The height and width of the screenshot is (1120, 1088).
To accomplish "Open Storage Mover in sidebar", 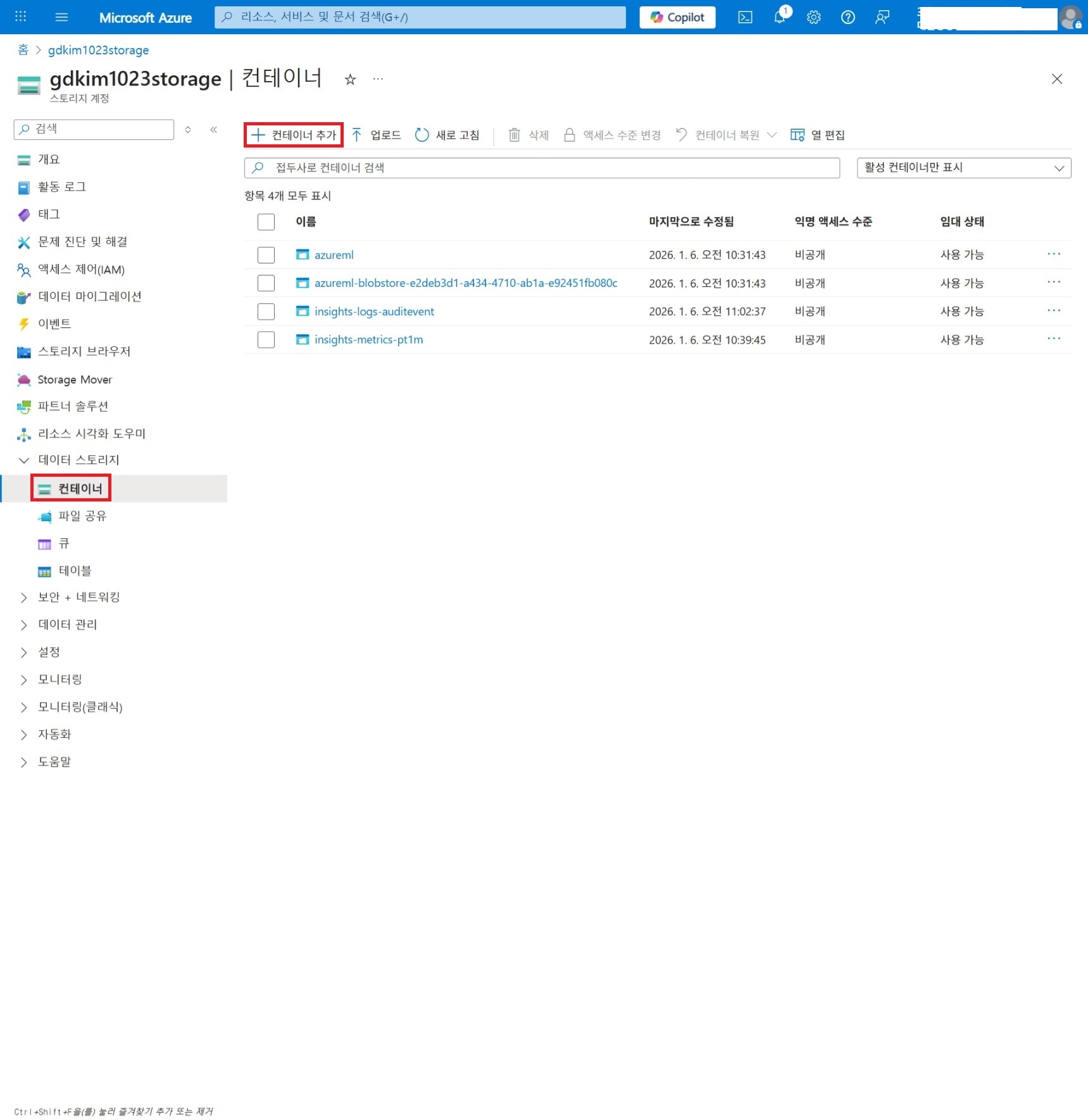I will pos(75,380).
